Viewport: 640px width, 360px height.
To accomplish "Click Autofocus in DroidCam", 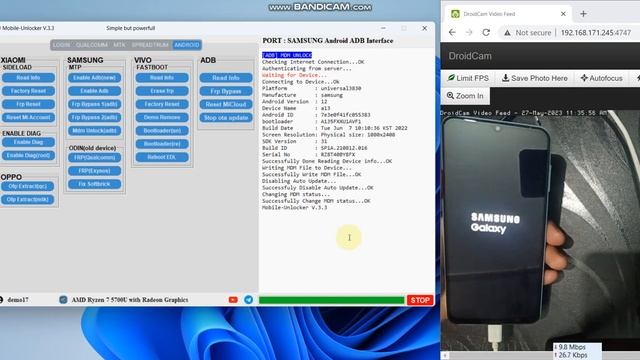I will coord(602,78).
